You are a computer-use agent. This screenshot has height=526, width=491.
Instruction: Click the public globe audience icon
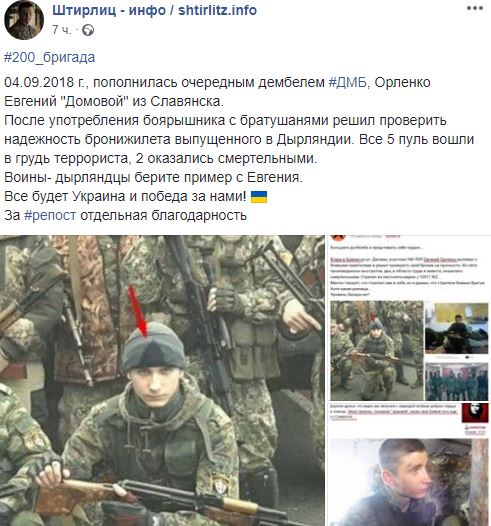88,30
